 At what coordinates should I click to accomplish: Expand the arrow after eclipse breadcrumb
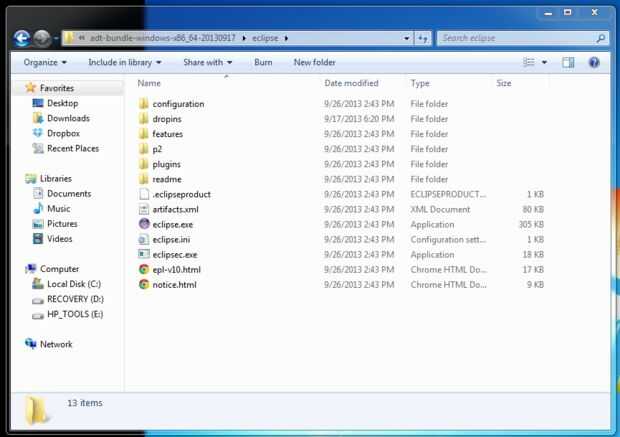[x=286, y=38]
